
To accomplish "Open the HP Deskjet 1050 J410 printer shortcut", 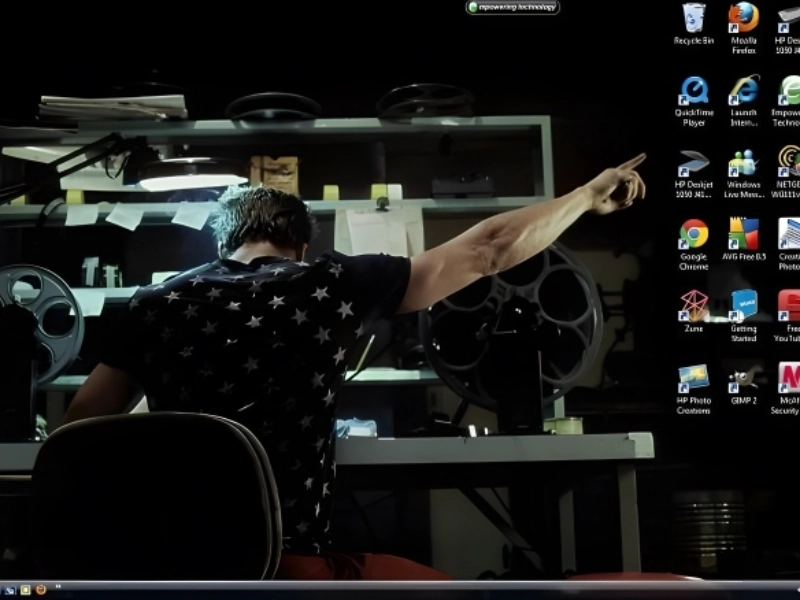I will 693,163.
